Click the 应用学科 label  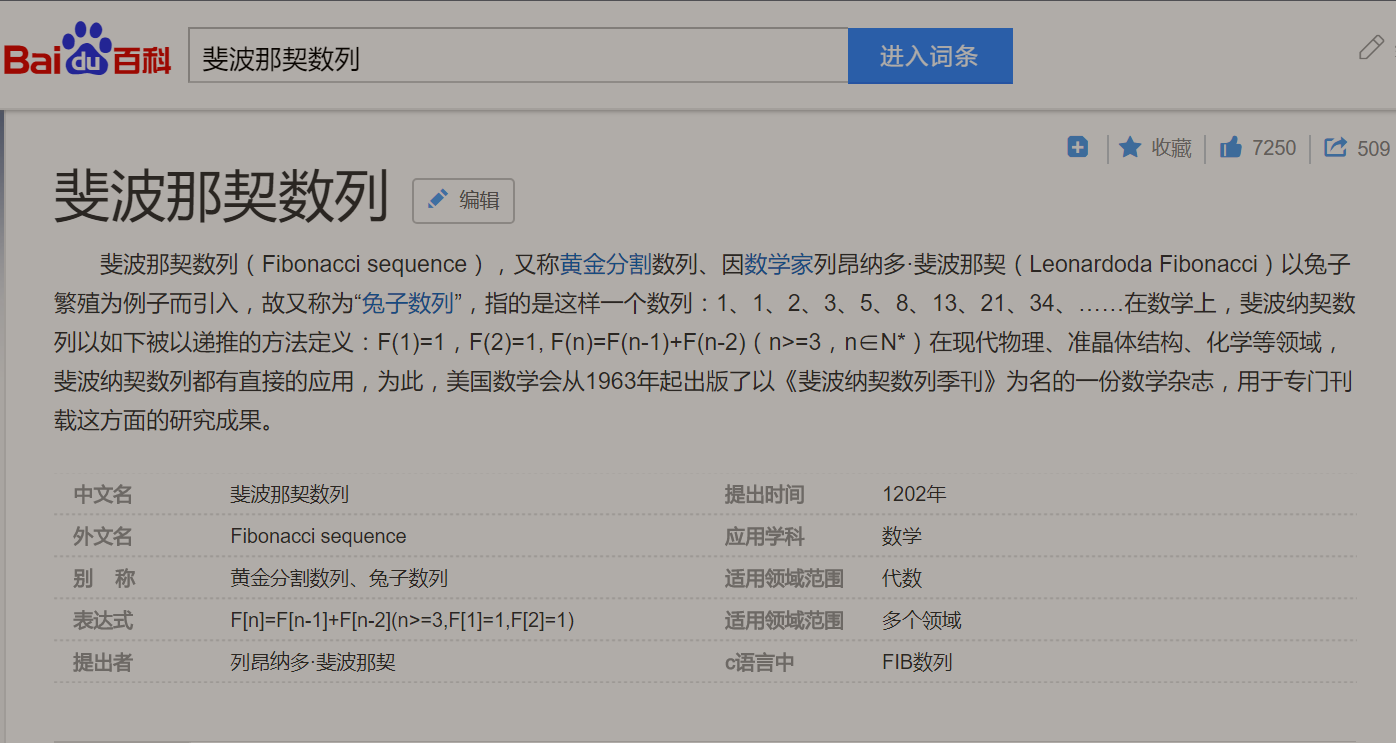(765, 536)
